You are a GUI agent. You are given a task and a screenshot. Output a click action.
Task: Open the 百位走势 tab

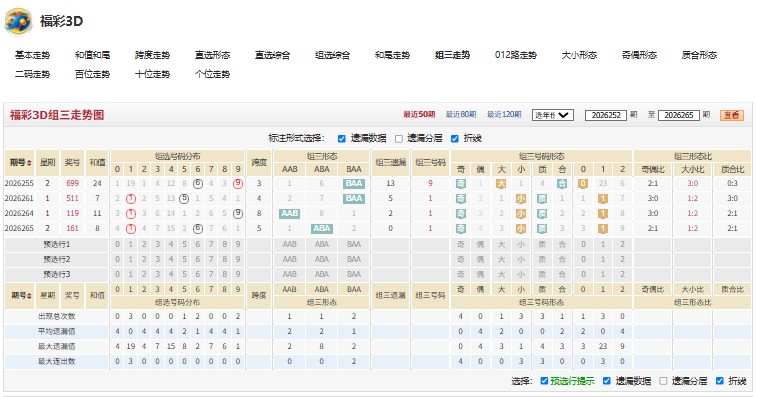[x=92, y=74]
